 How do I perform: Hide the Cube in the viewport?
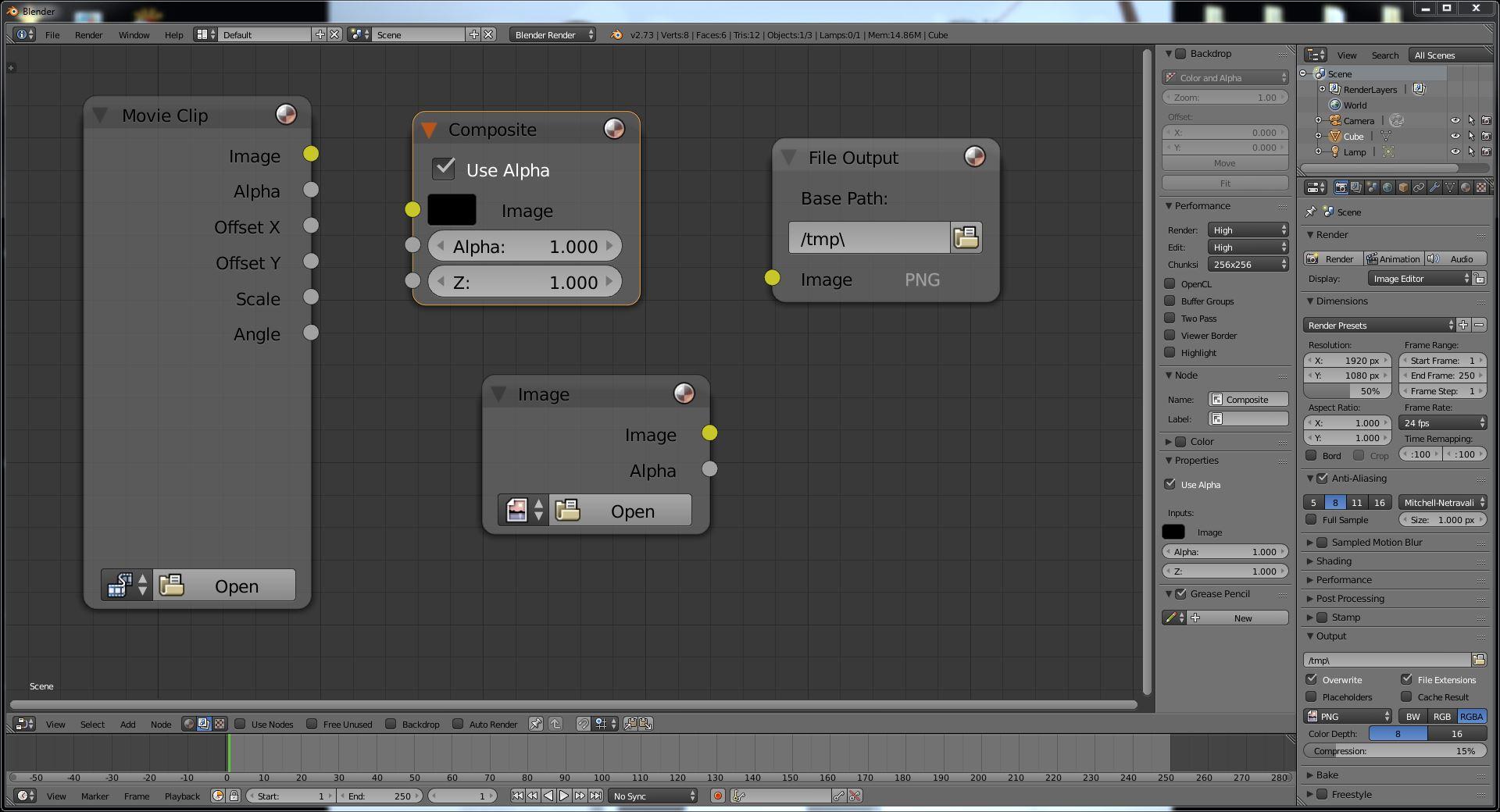[1455, 136]
